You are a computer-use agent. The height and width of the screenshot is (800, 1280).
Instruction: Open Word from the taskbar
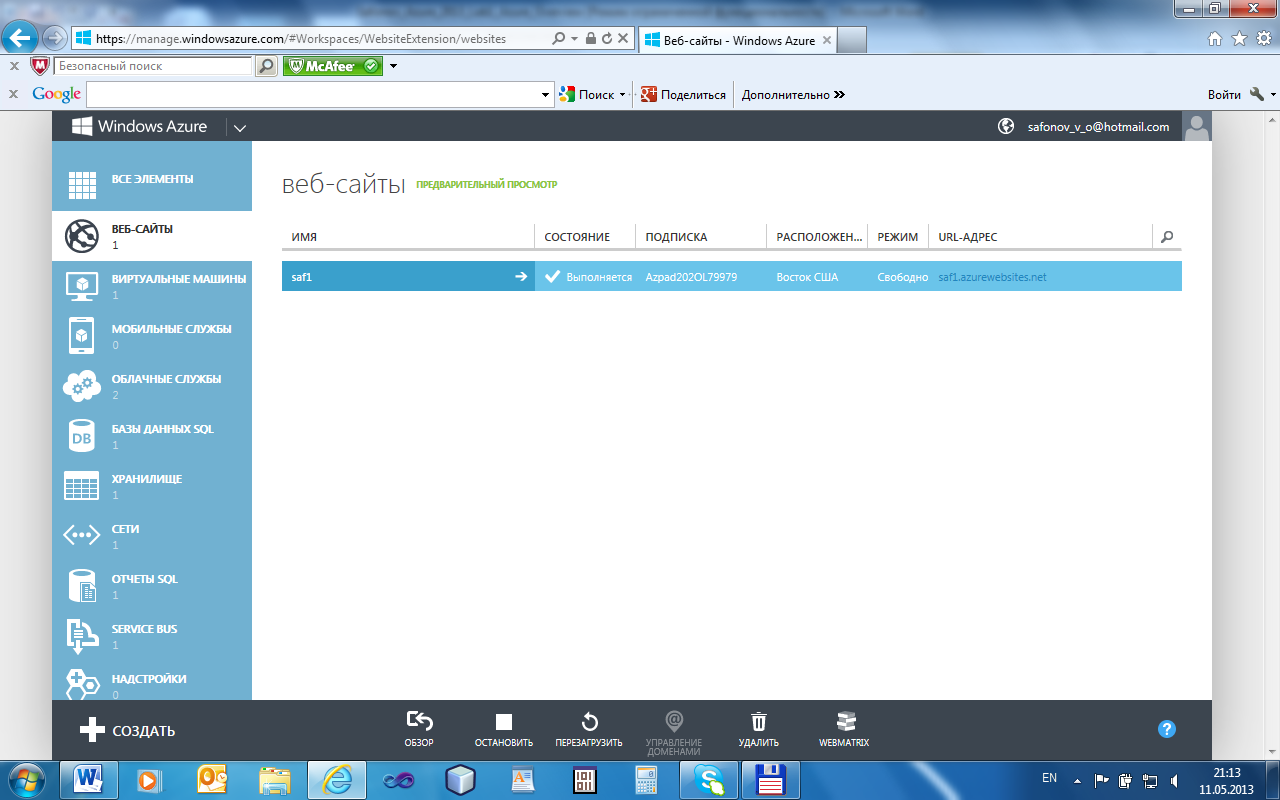click(90, 779)
